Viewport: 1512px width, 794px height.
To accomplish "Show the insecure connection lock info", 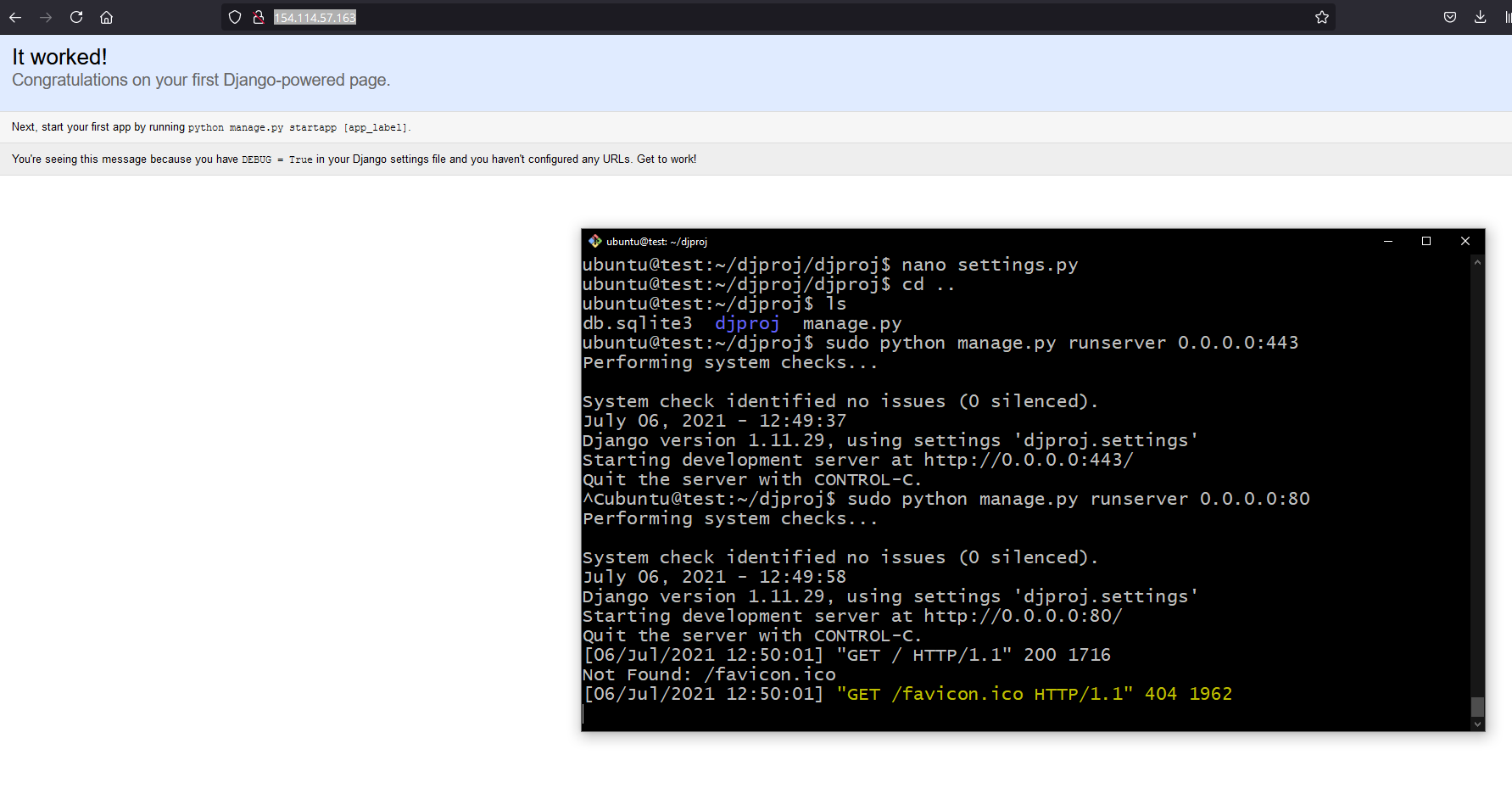I will pos(259,17).
